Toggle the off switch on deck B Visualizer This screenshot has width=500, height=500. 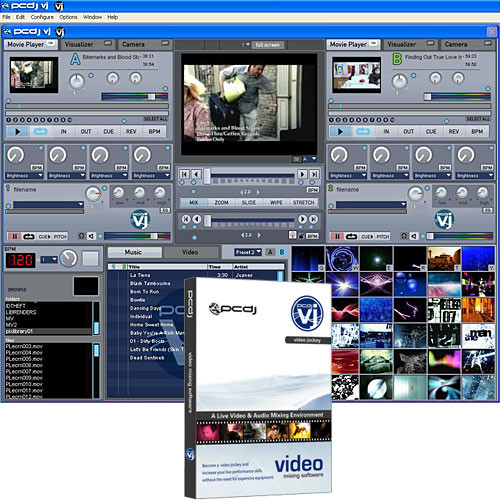[x=430, y=43]
